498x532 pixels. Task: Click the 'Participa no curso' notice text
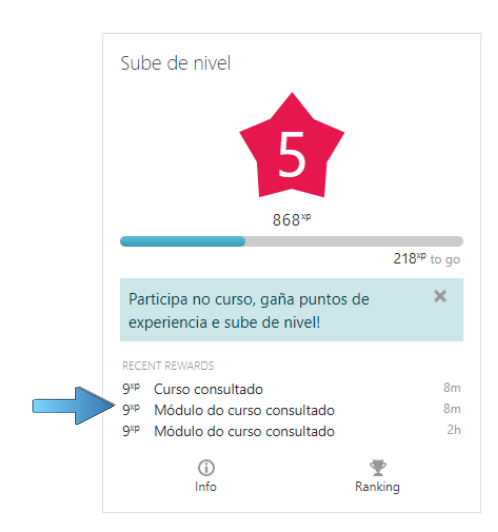point(249,310)
